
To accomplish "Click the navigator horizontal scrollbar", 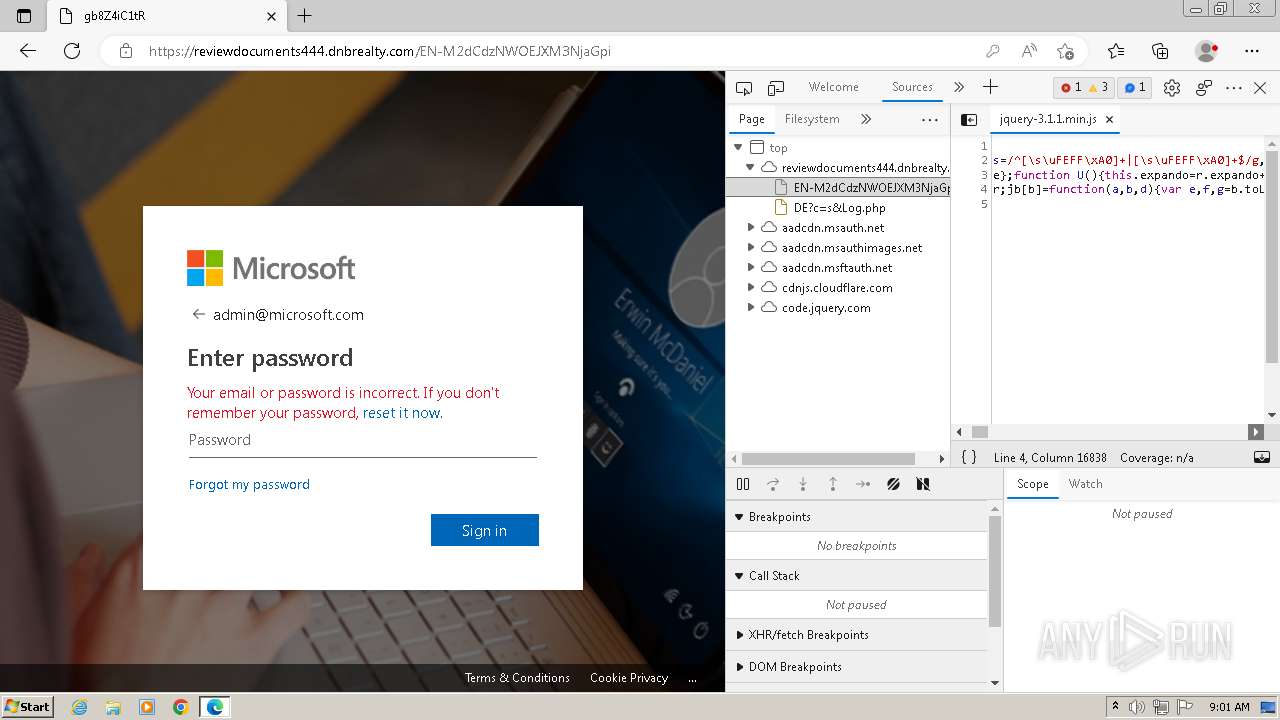I will pos(828,458).
